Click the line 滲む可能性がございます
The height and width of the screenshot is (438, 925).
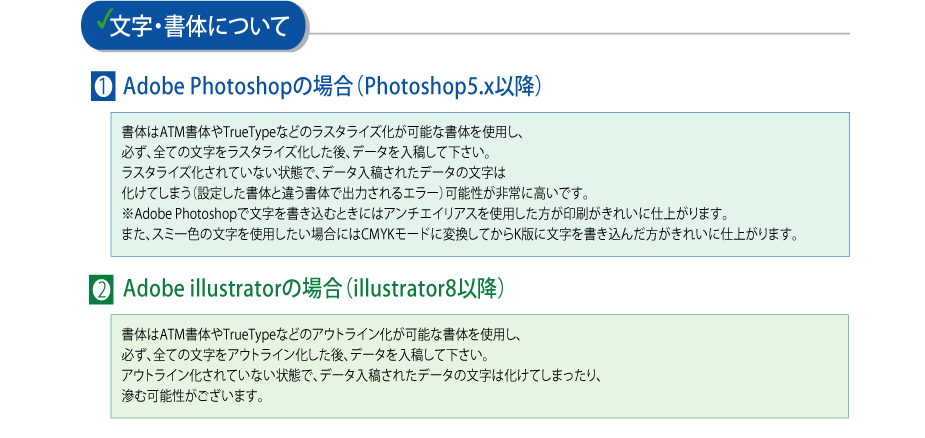click(192, 395)
